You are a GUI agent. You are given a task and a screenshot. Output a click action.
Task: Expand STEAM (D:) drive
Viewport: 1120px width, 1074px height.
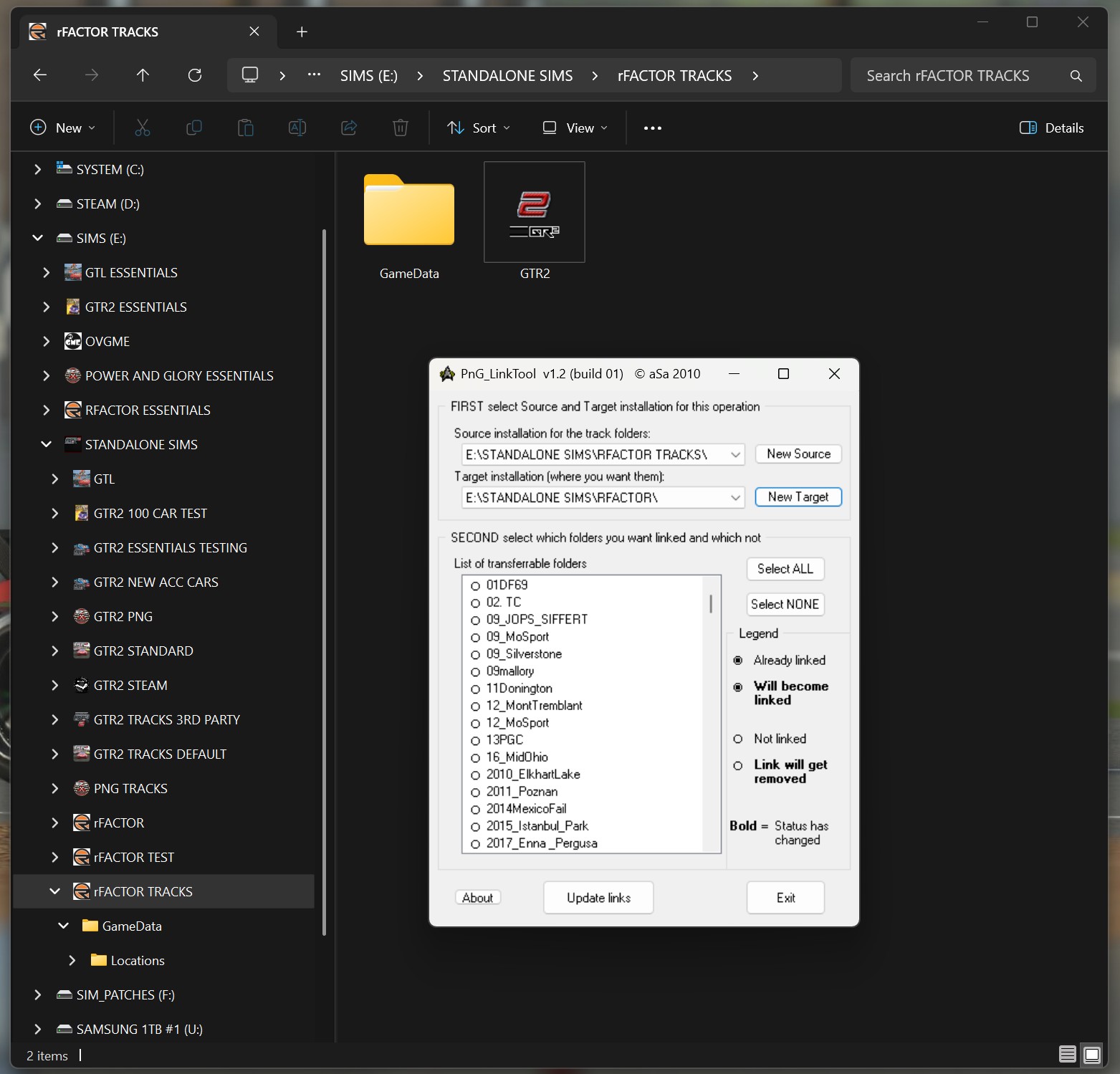pyautogui.click(x=37, y=203)
